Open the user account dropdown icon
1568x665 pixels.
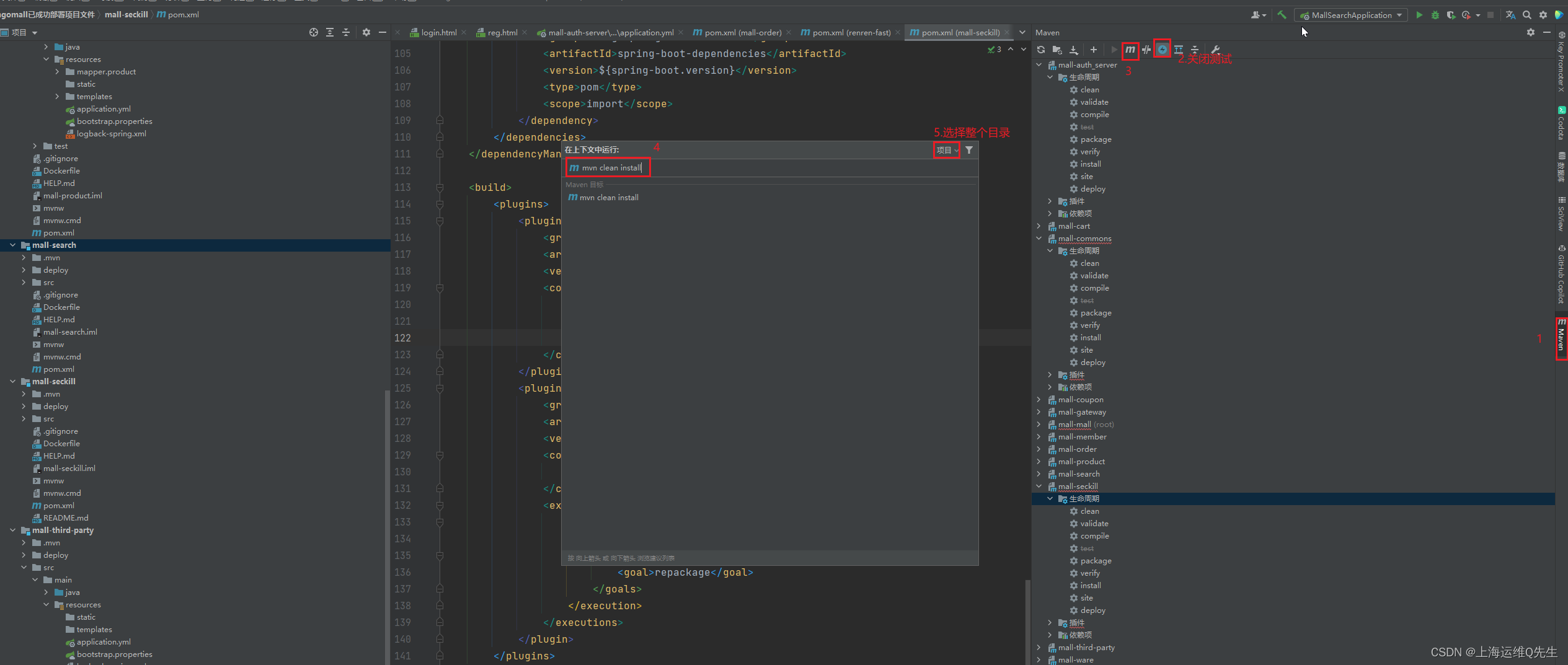[x=1258, y=15]
